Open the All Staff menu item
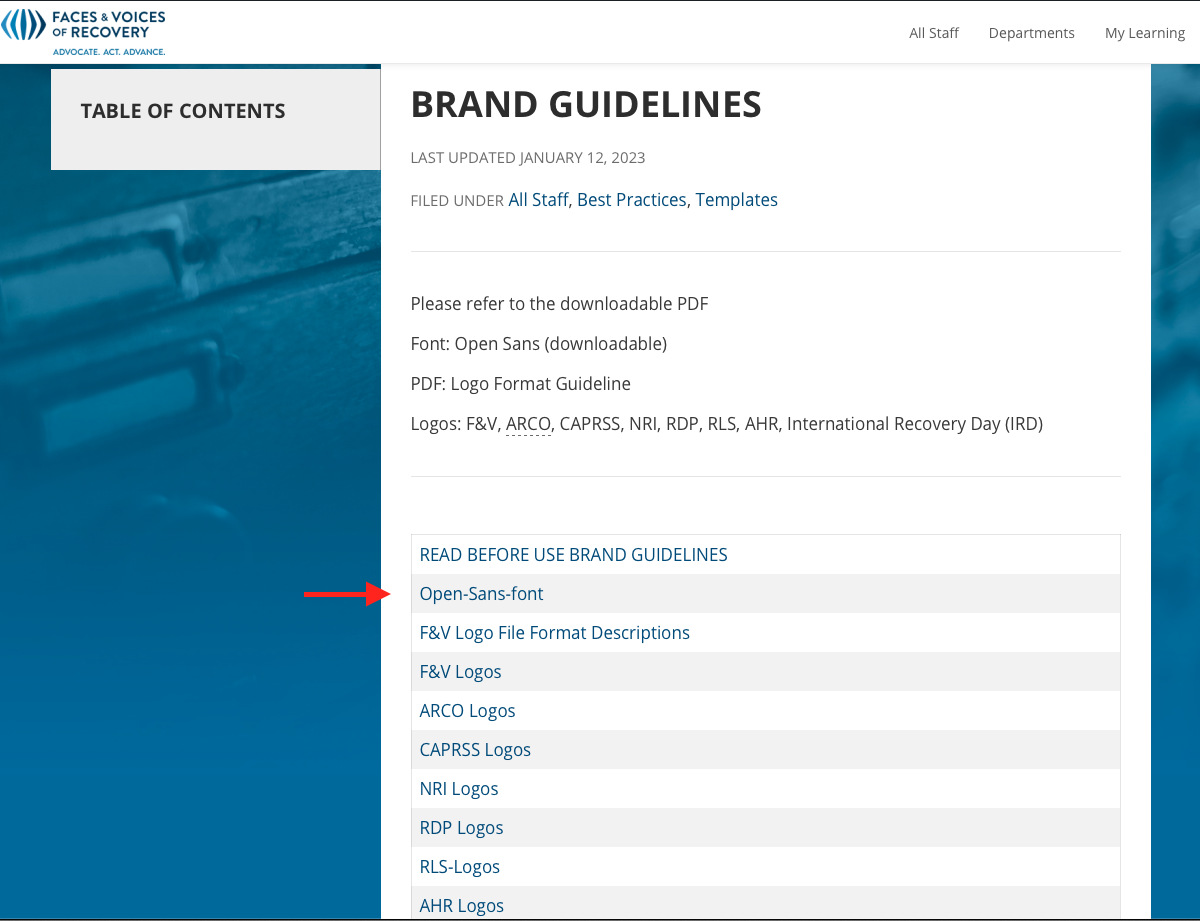This screenshot has width=1200, height=921. point(933,33)
